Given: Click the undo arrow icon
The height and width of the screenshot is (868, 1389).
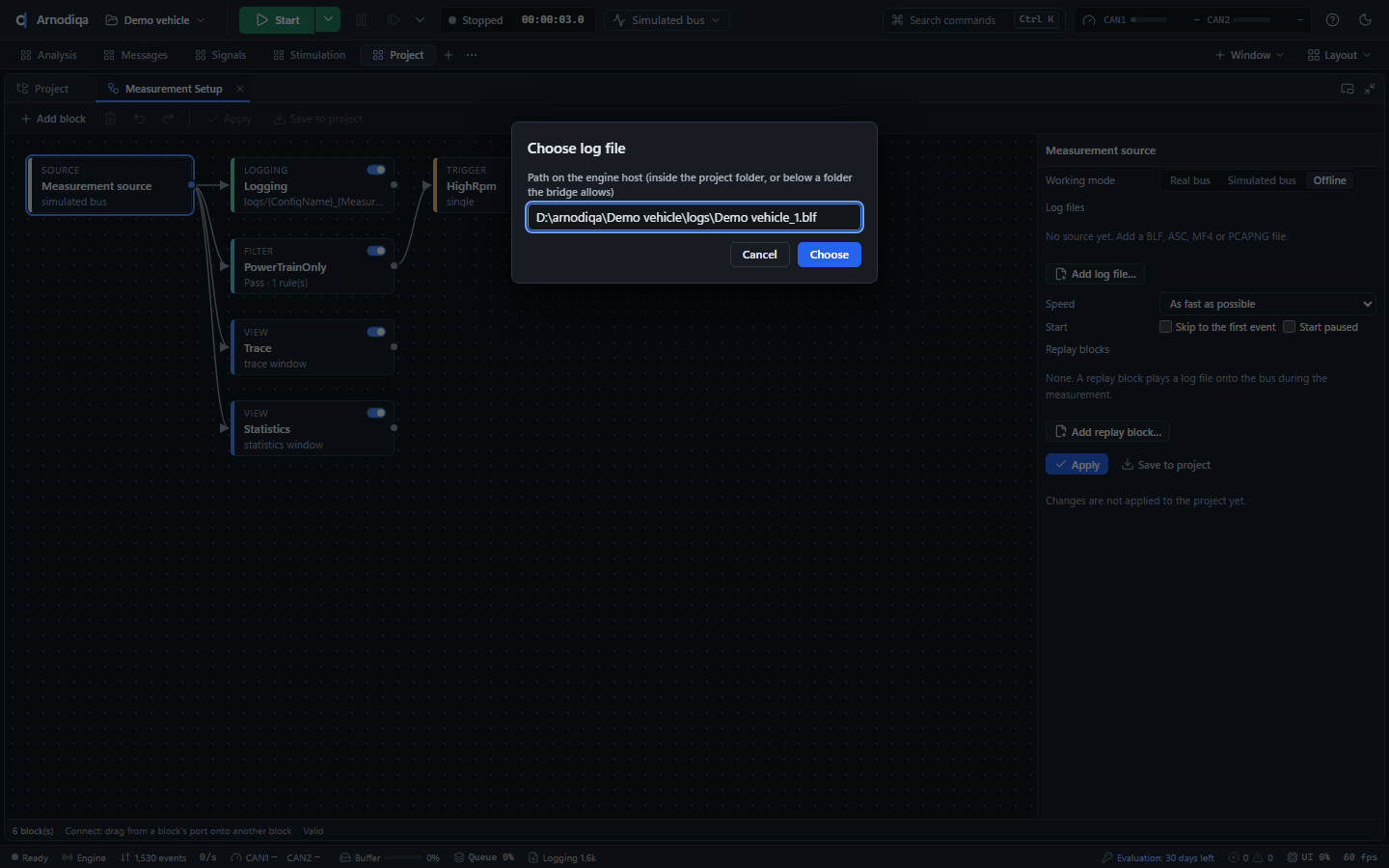Looking at the screenshot, I should click(140, 119).
